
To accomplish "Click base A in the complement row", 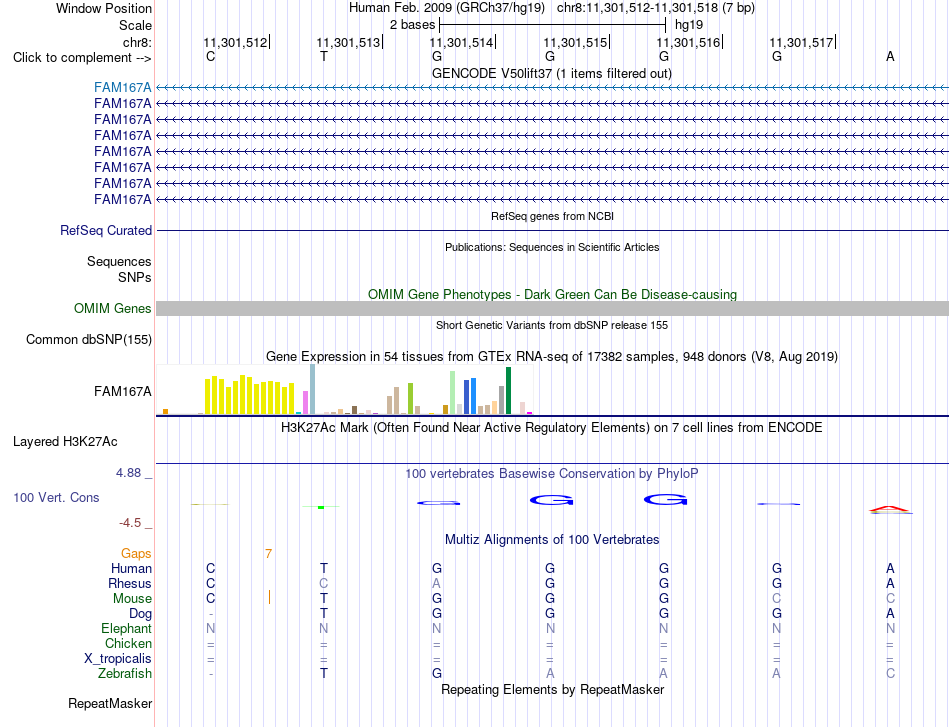I will tap(890, 56).
